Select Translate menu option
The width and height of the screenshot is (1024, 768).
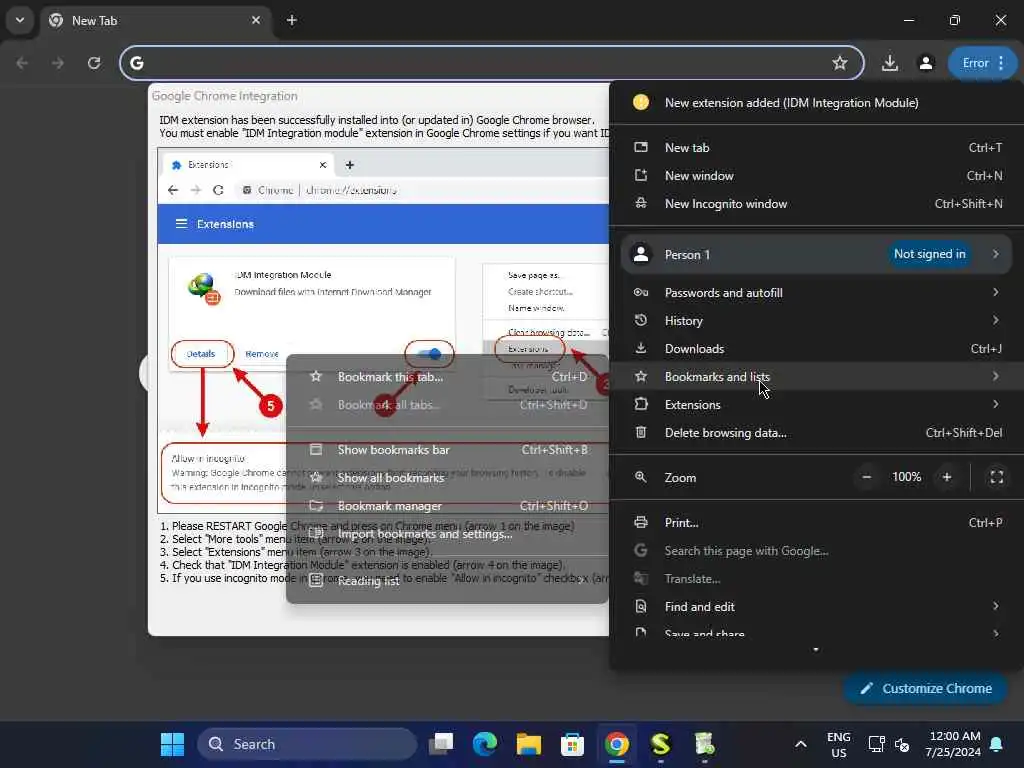[816, 579]
